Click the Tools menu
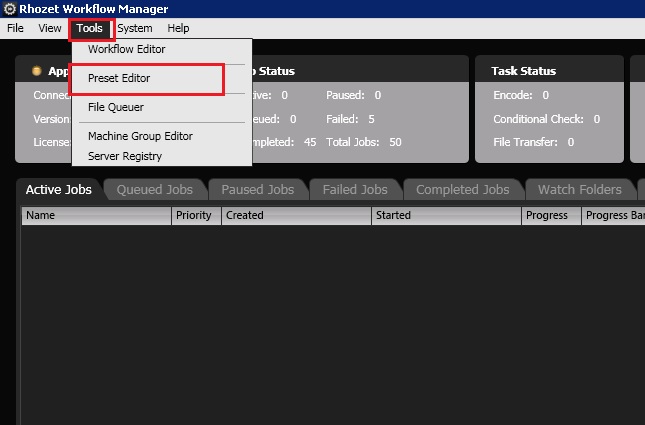Viewport: 645px width, 425px height. [x=89, y=28]
